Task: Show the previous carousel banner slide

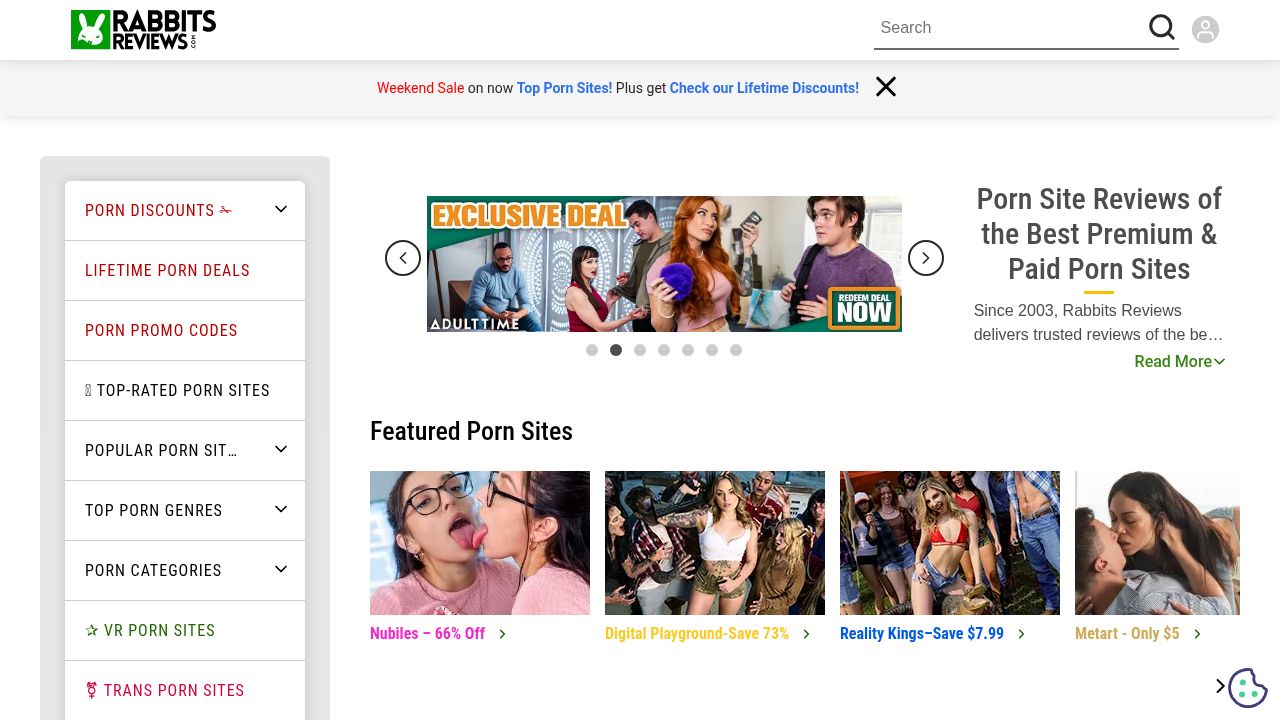Action: [x=403, y=258]
